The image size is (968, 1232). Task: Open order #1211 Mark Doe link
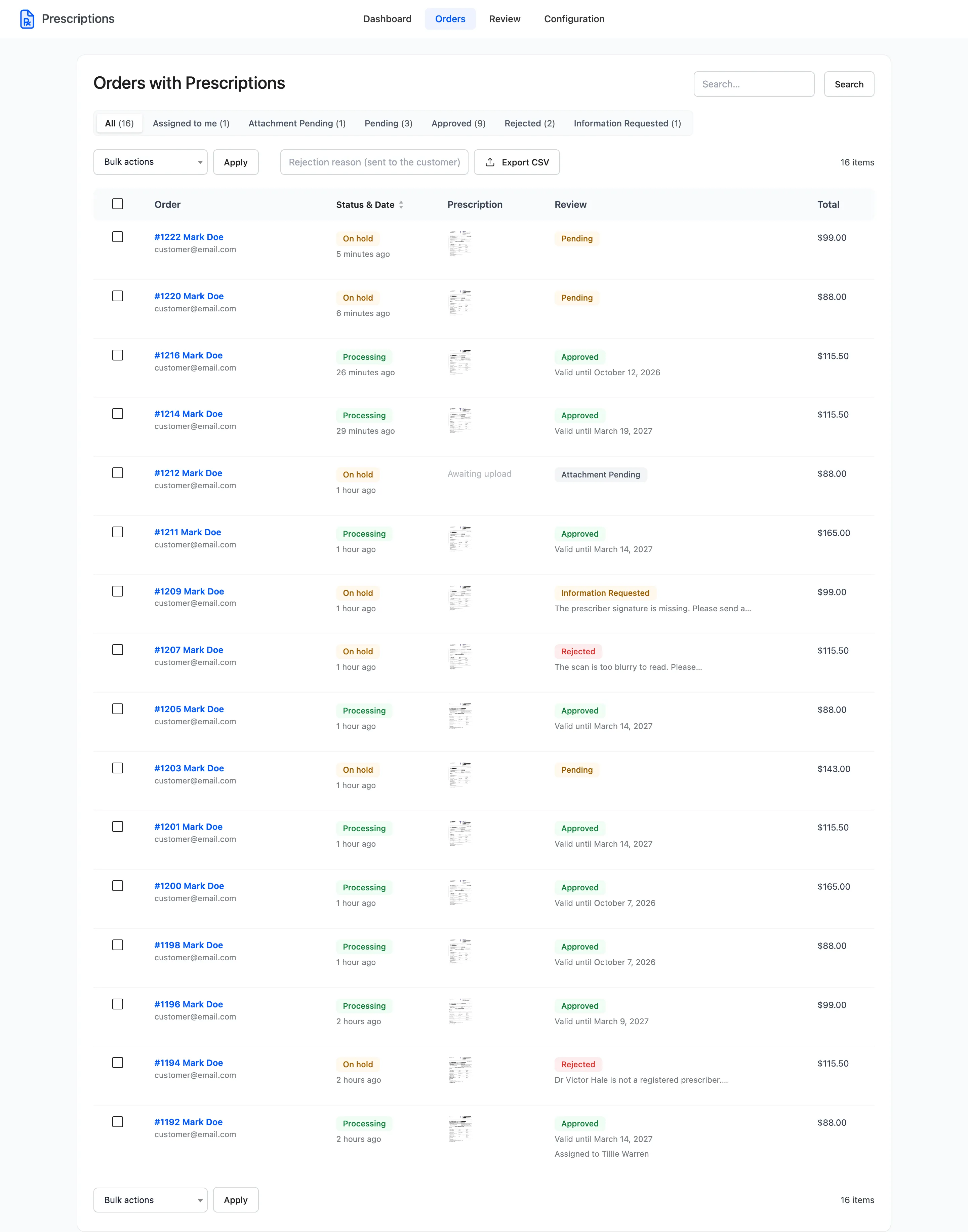188,532
